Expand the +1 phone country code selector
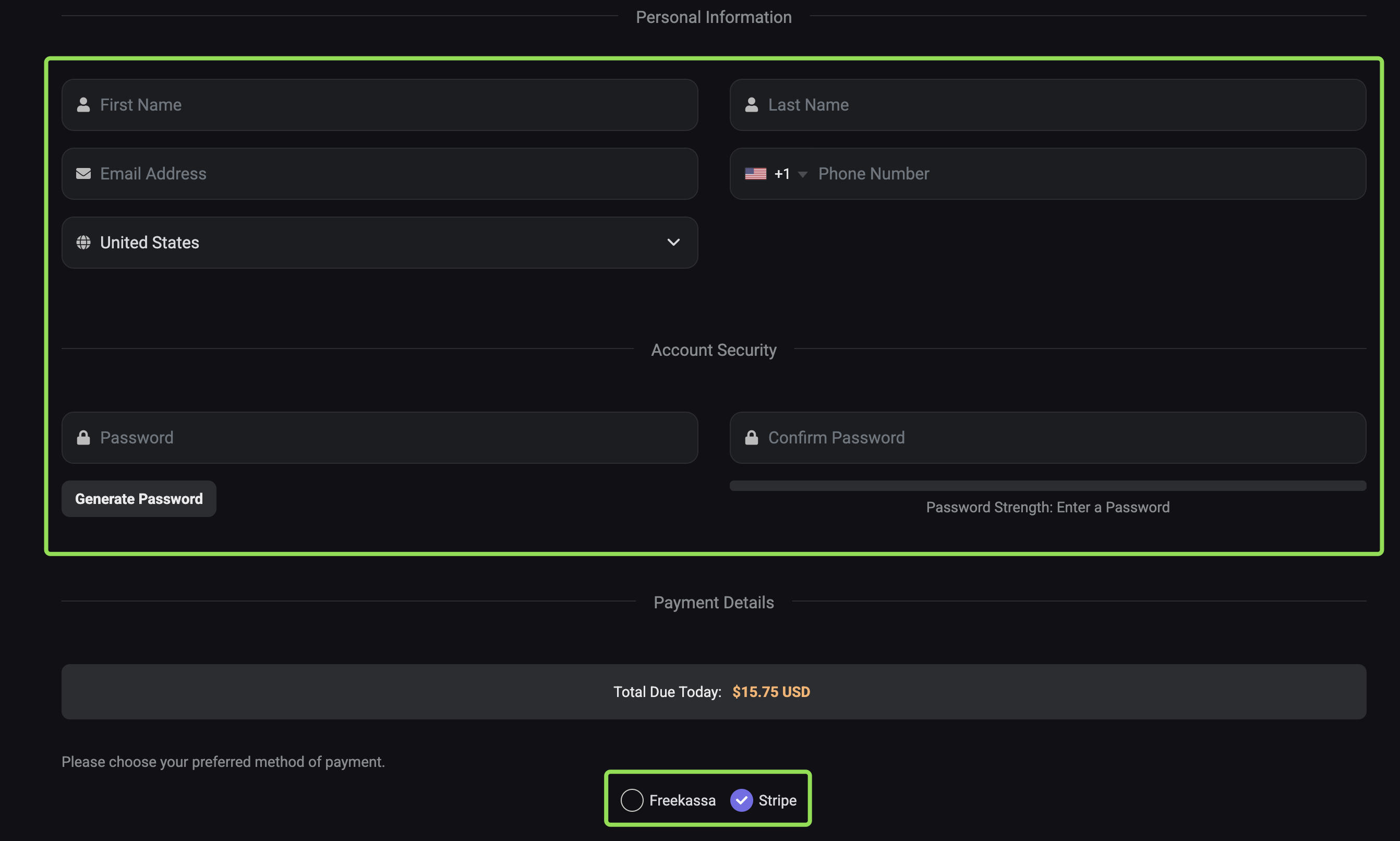The image size is (1400, 841). [776, 173]
